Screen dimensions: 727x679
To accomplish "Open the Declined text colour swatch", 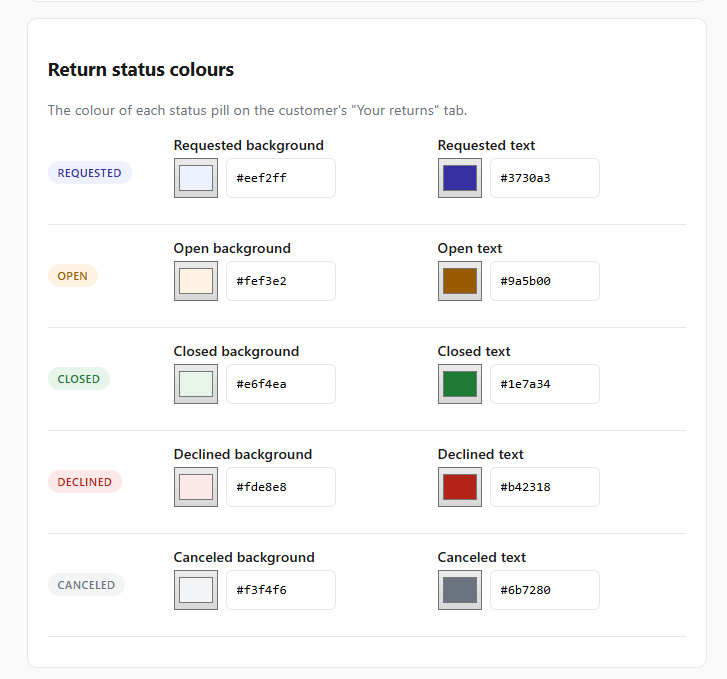I will [459, 487].
